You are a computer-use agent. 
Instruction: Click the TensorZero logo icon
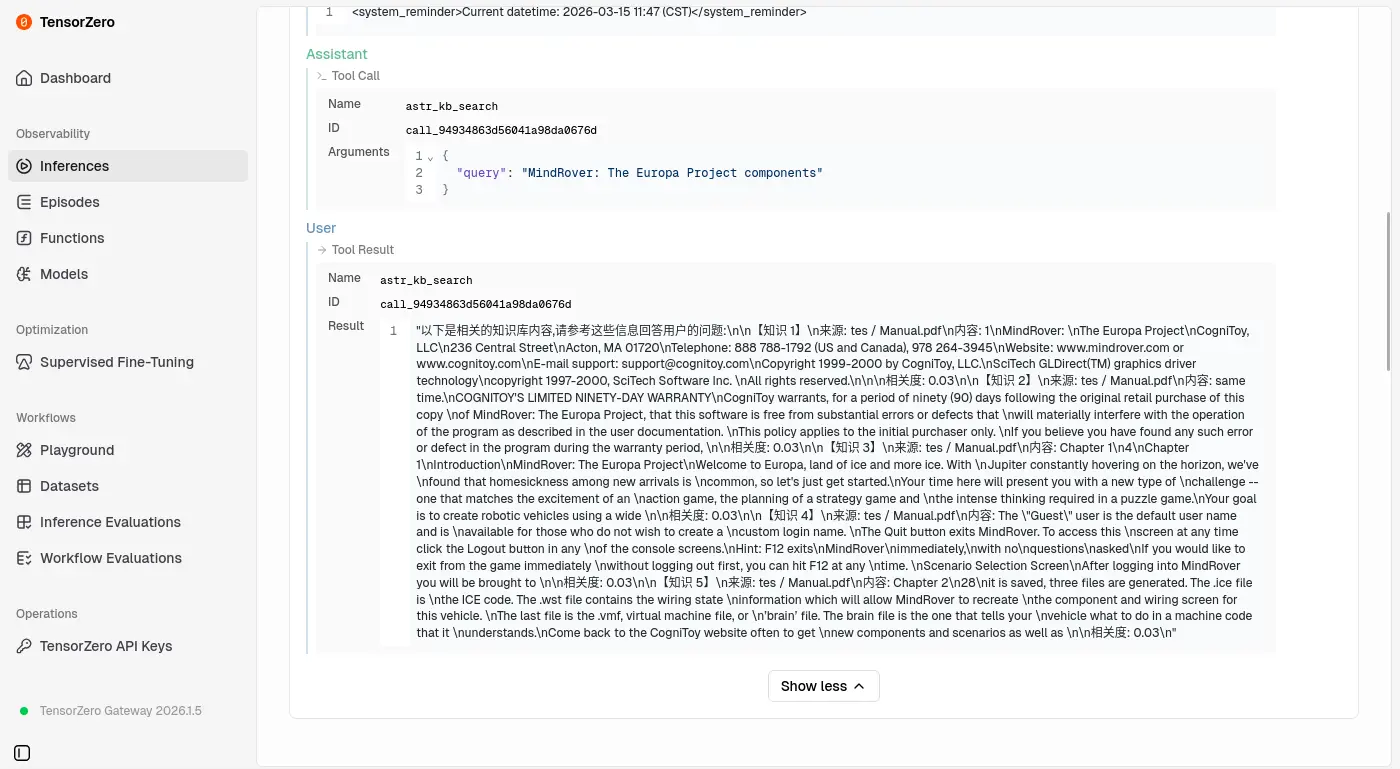24,22
